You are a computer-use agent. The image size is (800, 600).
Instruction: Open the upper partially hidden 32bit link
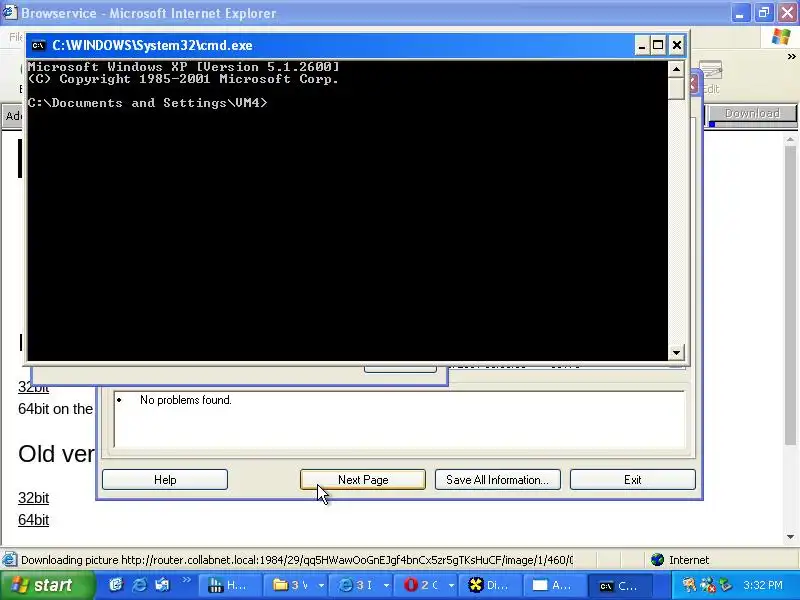pyautogui.click(x=34, y=388)
